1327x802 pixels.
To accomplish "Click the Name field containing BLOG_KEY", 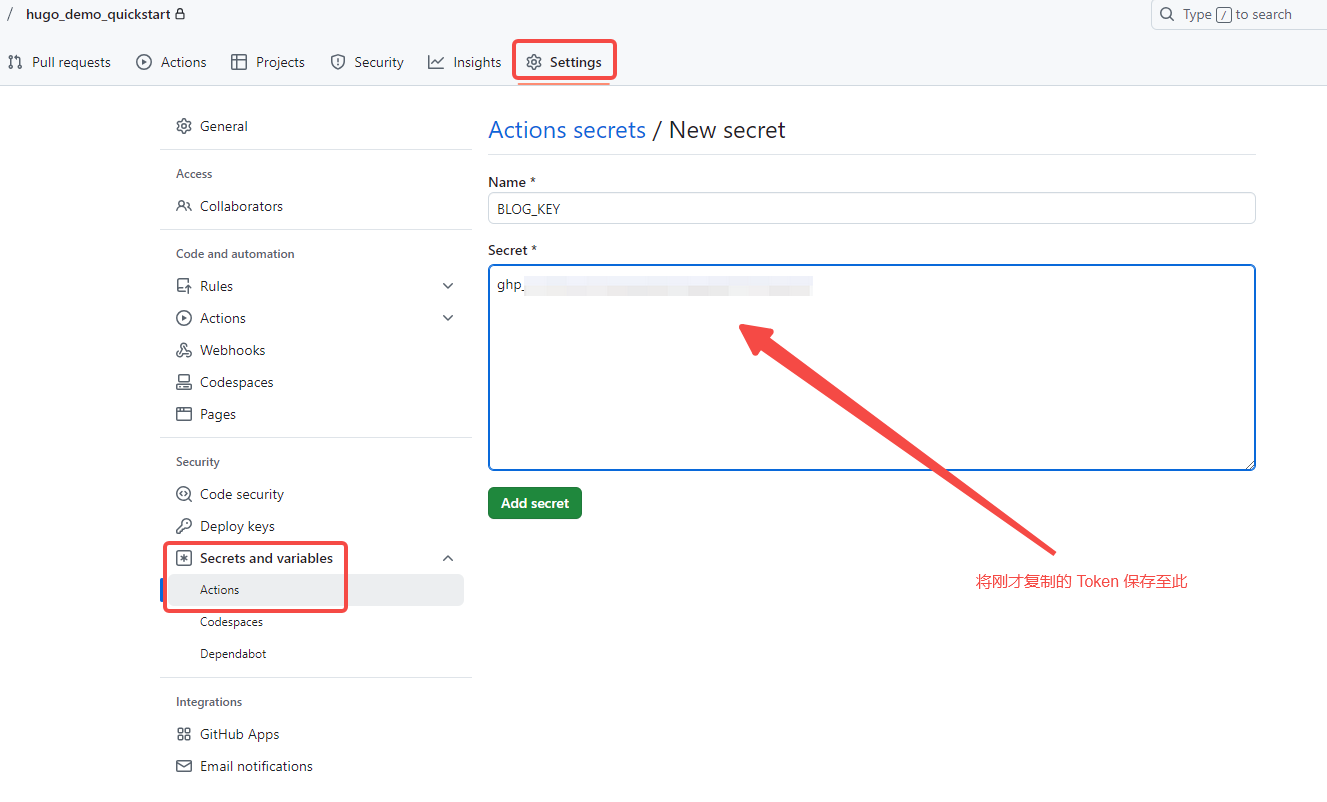I will [x=871, y=208].
